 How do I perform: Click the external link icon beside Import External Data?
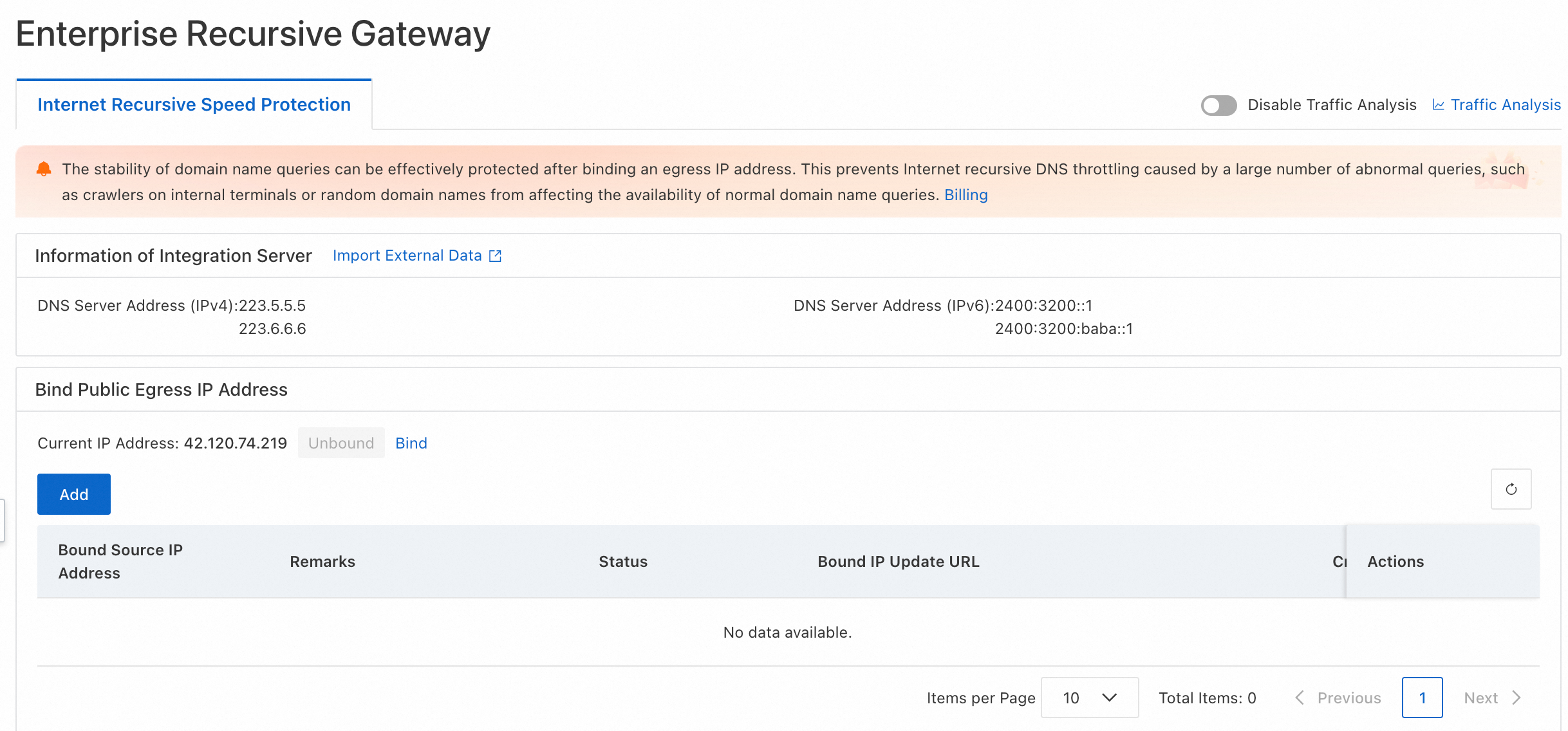[x=495, y=256]
